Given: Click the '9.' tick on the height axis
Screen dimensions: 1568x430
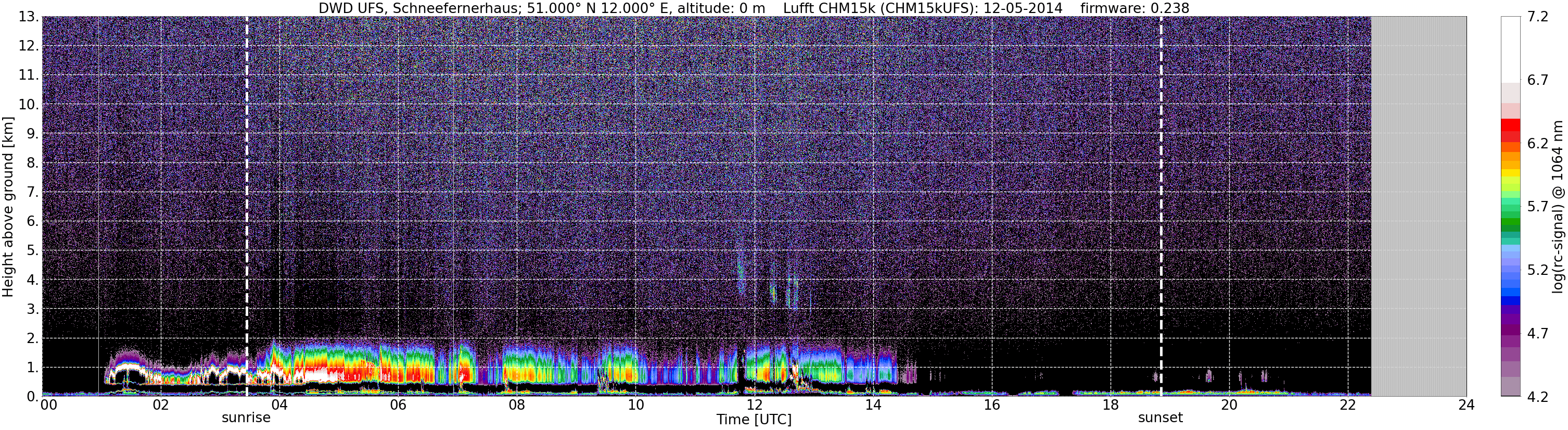Looking at the screenshot, I should click(x=32, y=133).
